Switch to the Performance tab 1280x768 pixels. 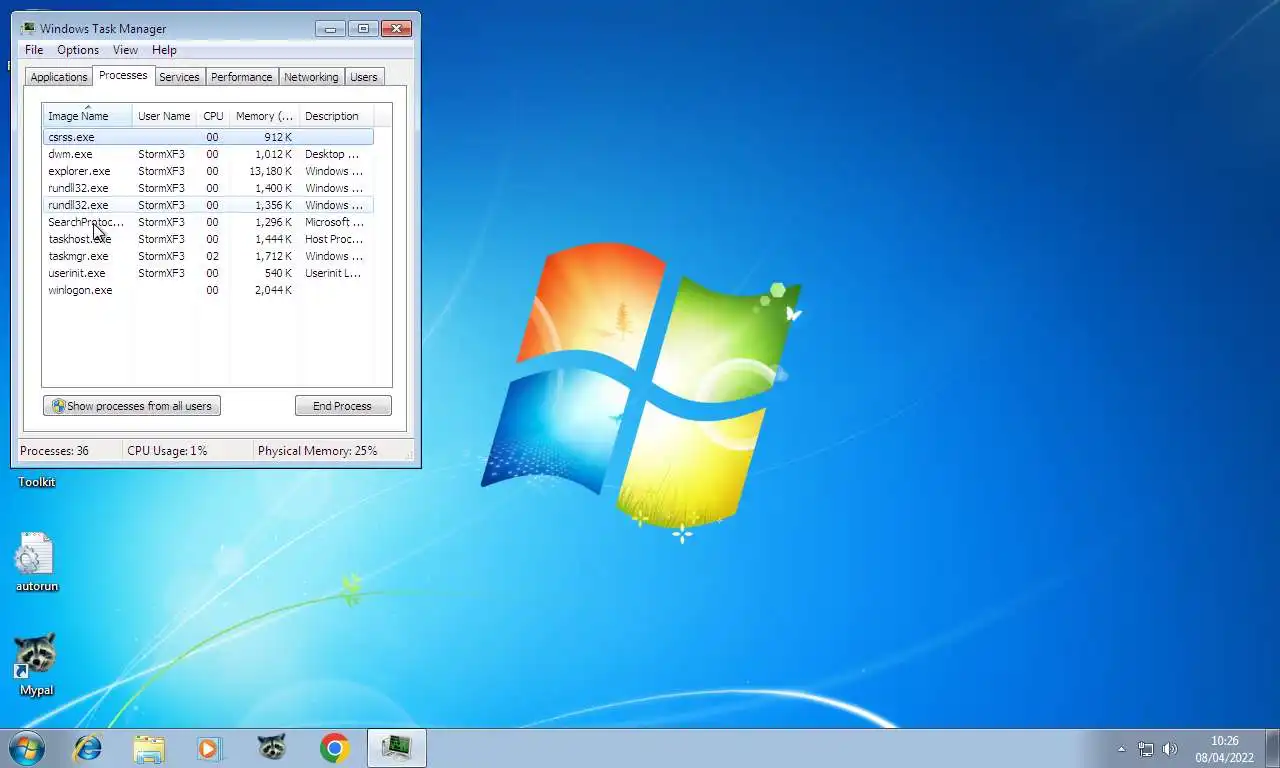pos(241,77)
